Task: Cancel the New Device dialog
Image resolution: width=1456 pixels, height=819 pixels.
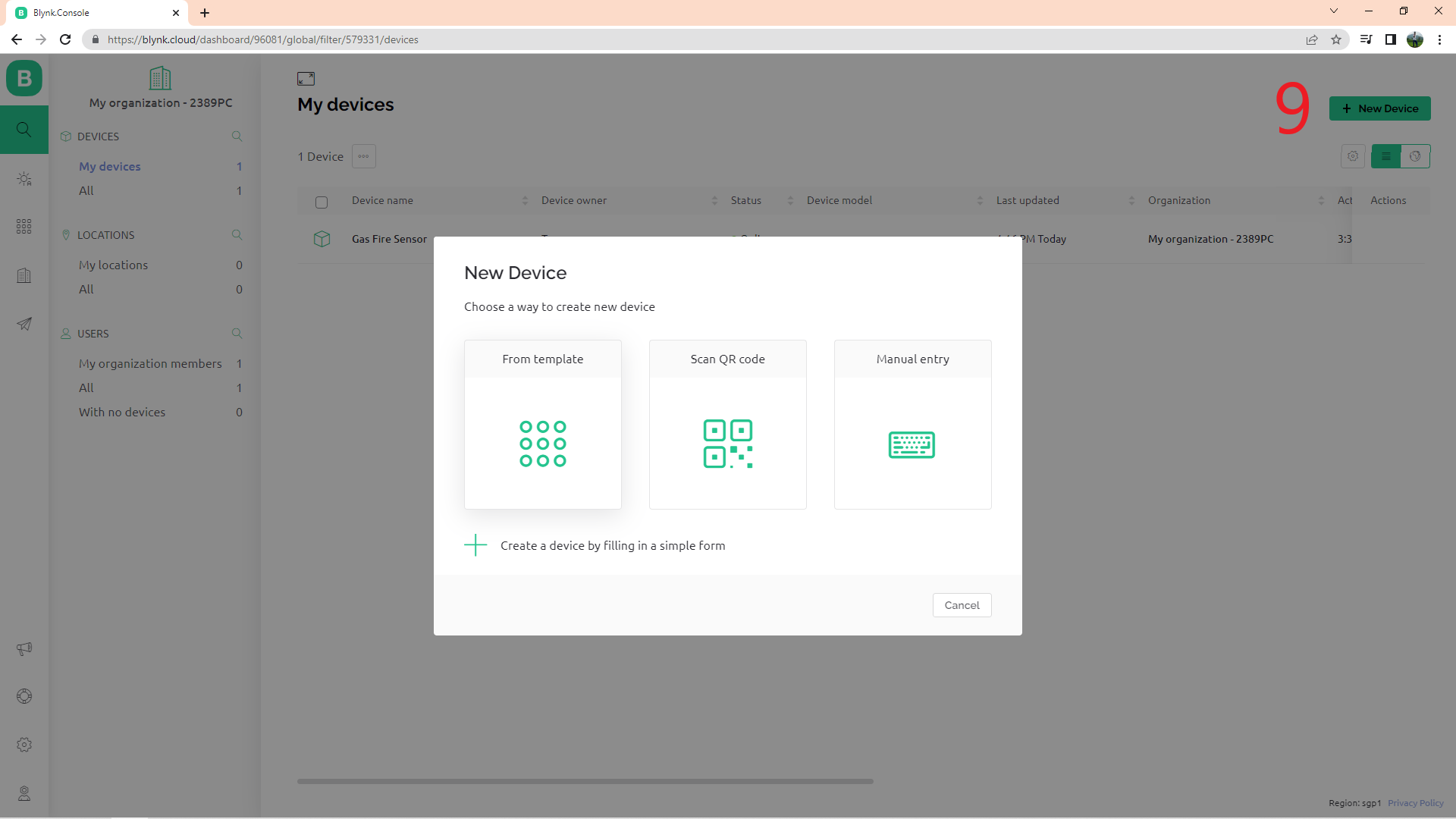Action: tap(962, 605)
